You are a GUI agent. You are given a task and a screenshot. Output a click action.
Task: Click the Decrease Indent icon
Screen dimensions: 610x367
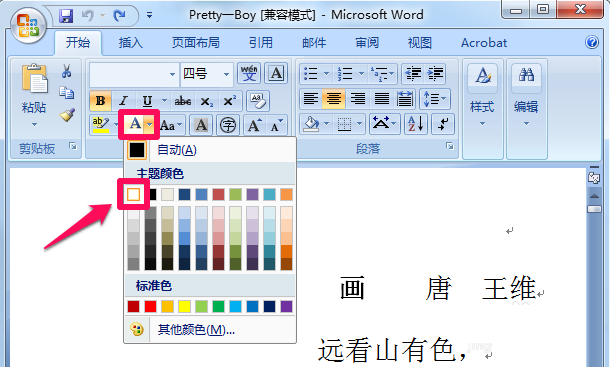coord(413,73)
